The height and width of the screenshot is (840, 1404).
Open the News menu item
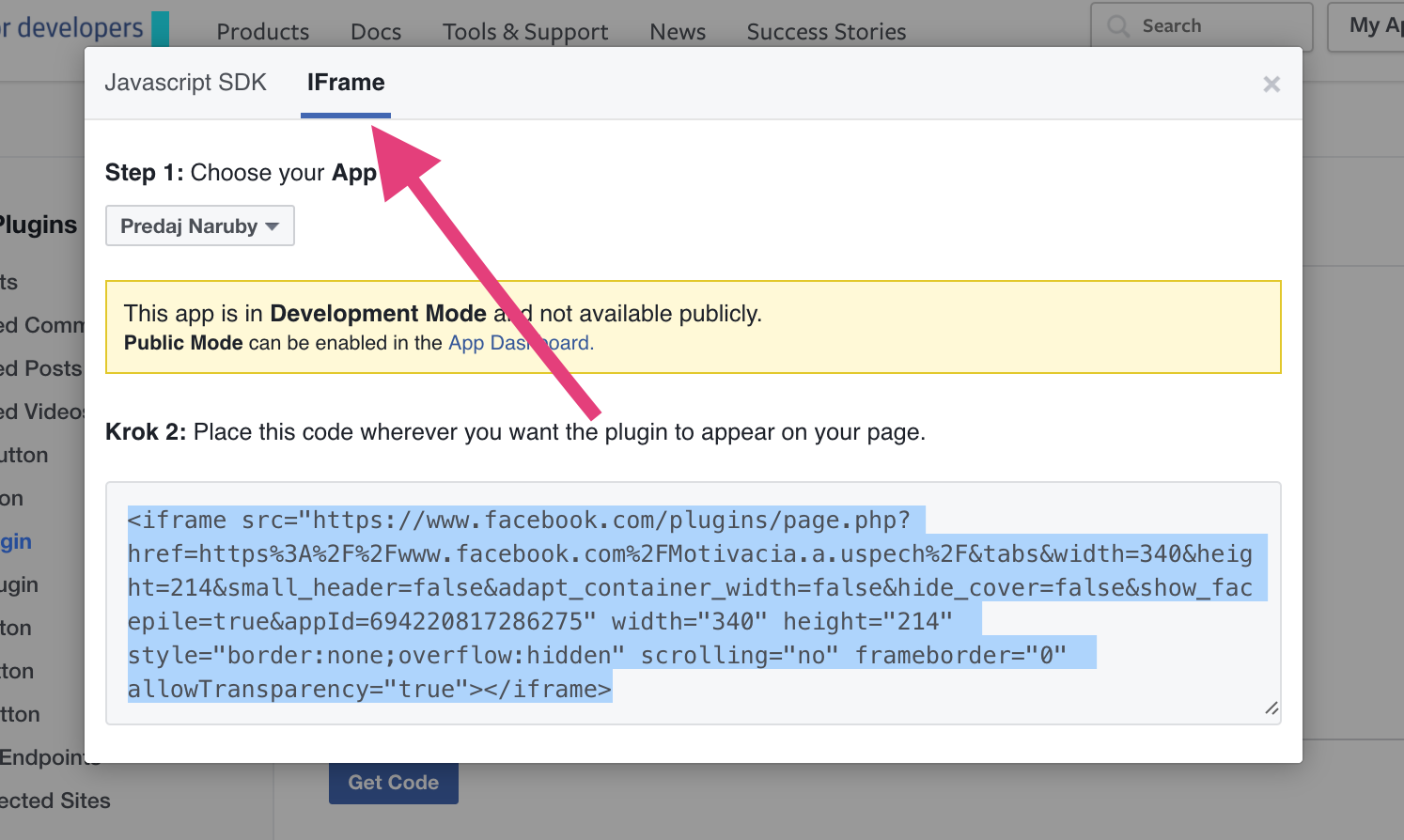click(678, 32)
